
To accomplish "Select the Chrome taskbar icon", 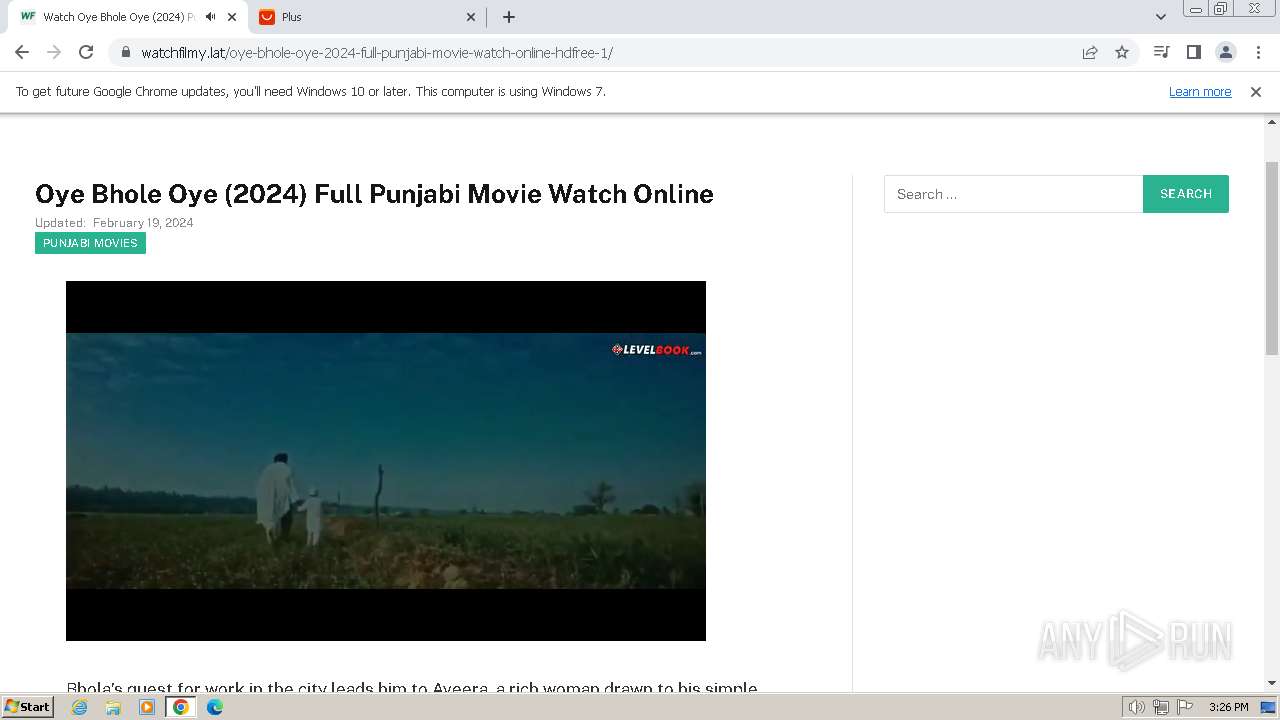I will pyautogui.click(x=181, y=707).
